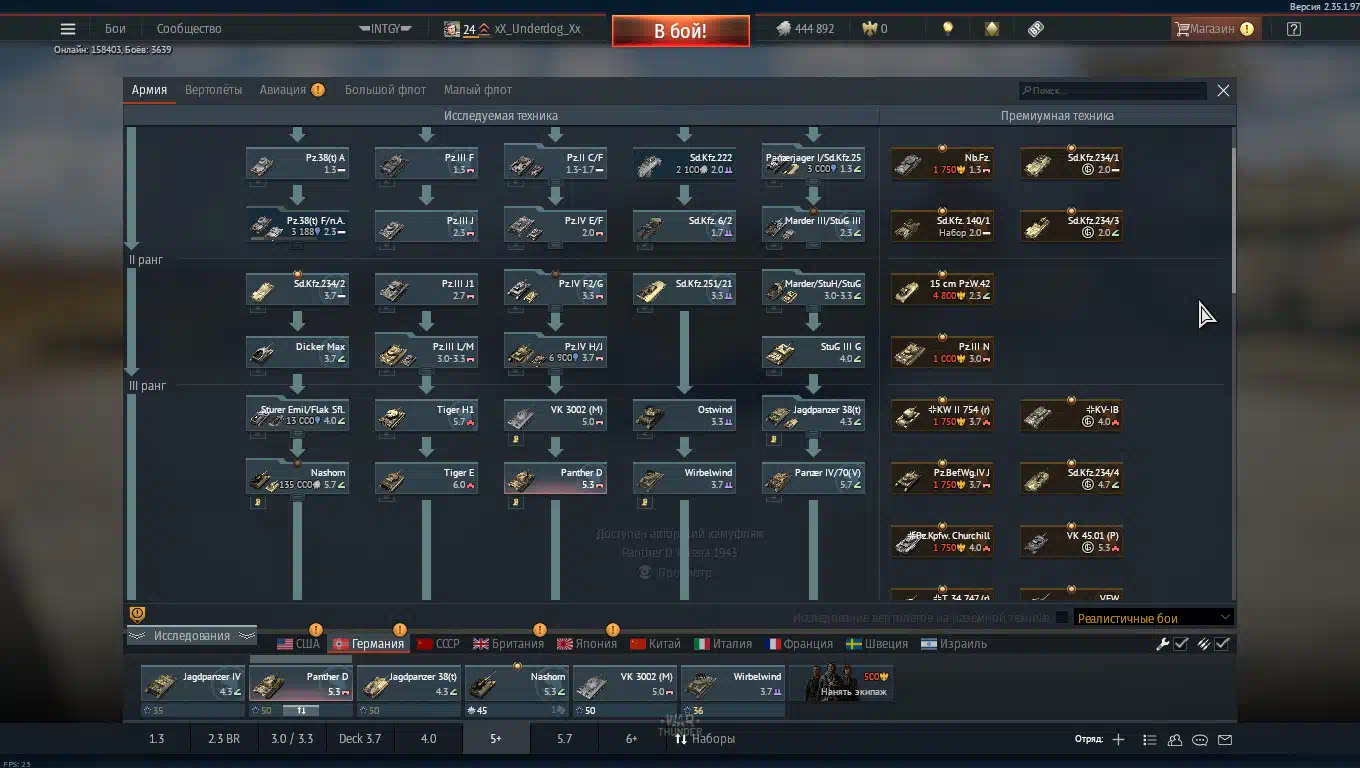
Task: Open the chat bubble icon
Action: click(1200, 740)
